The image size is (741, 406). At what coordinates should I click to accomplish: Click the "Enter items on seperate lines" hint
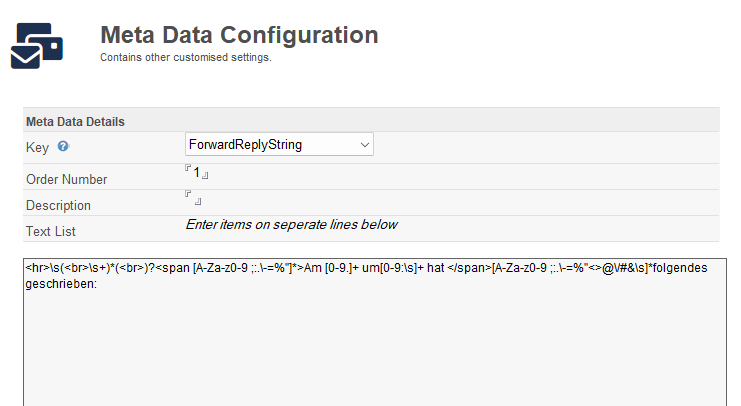click(x=291, y=224)
